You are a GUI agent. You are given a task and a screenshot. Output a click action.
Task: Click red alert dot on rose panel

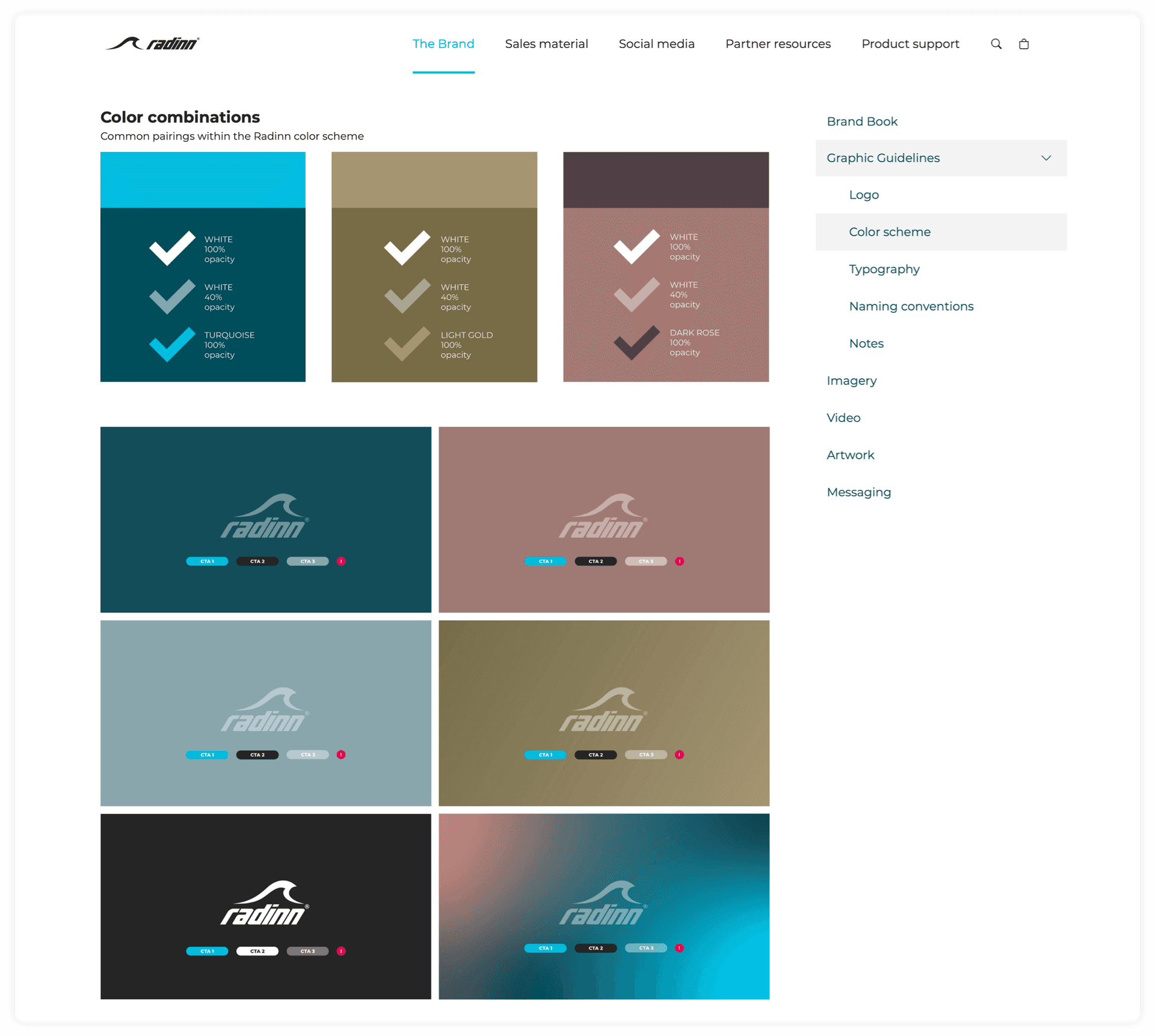coord(680,561)
